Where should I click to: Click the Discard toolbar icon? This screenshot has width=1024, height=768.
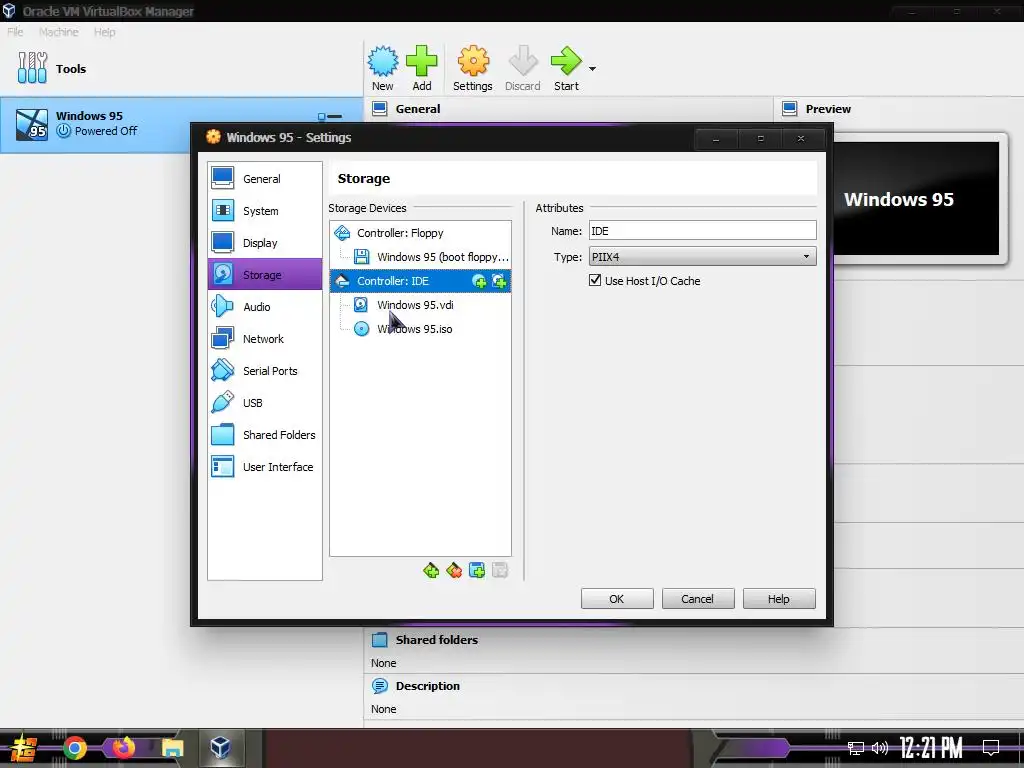522,68
